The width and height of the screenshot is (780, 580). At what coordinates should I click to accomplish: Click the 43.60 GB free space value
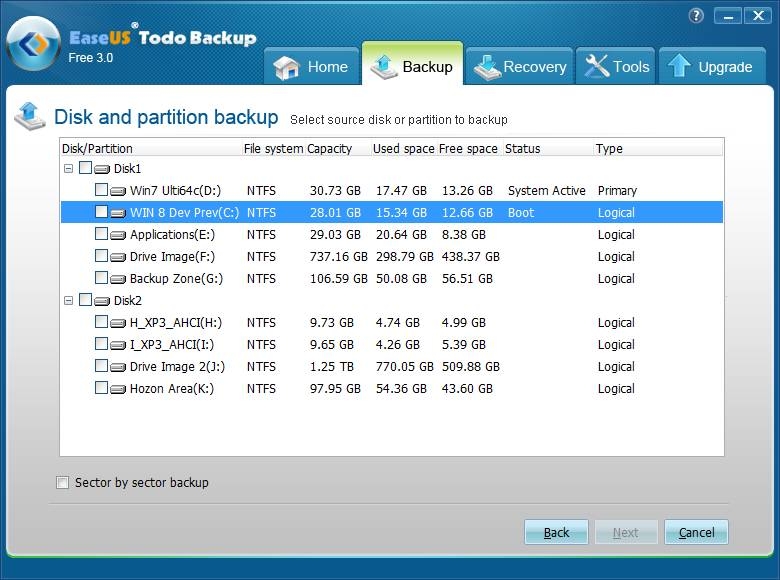467,388
